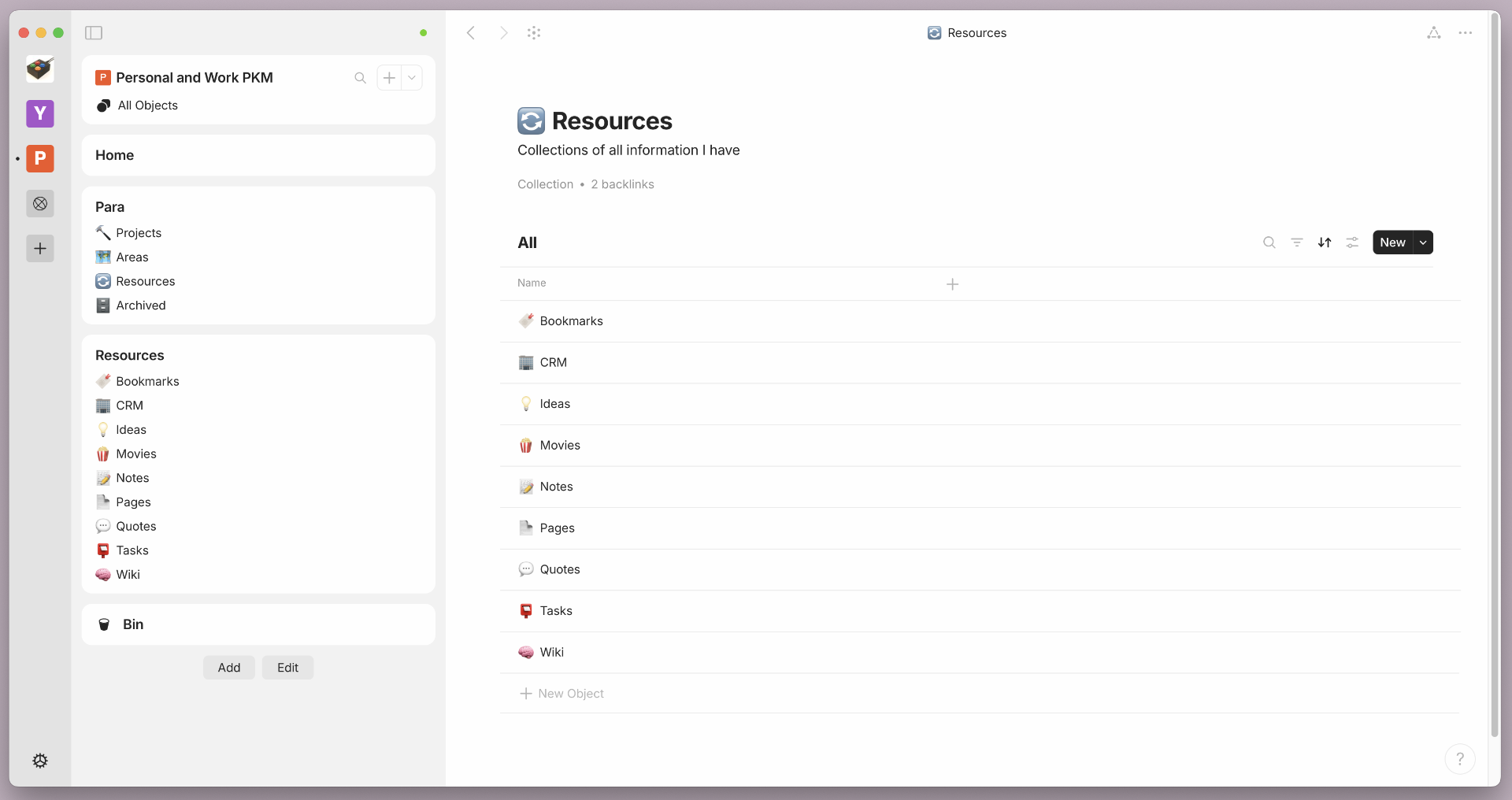Open the Ideas row in table
This screenshot has width=1512, height=800.
pos(980,404)
